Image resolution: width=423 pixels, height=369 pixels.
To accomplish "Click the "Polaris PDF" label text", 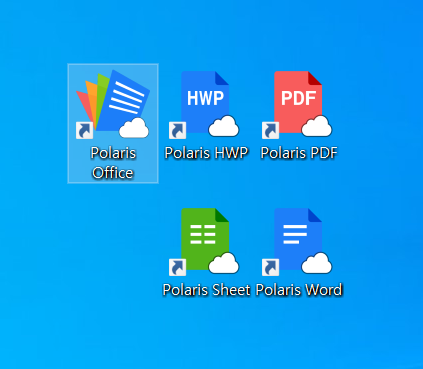I will pyautogui.click(x=299, y=153).
